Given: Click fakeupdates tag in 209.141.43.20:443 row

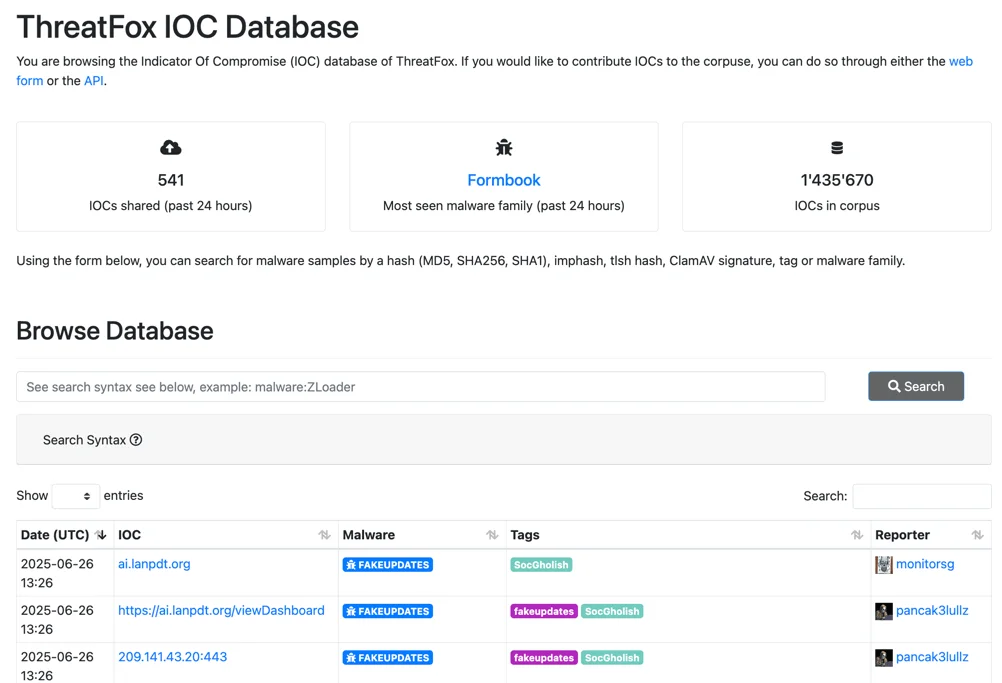Looking at the screenshot, I should point(544,657).
